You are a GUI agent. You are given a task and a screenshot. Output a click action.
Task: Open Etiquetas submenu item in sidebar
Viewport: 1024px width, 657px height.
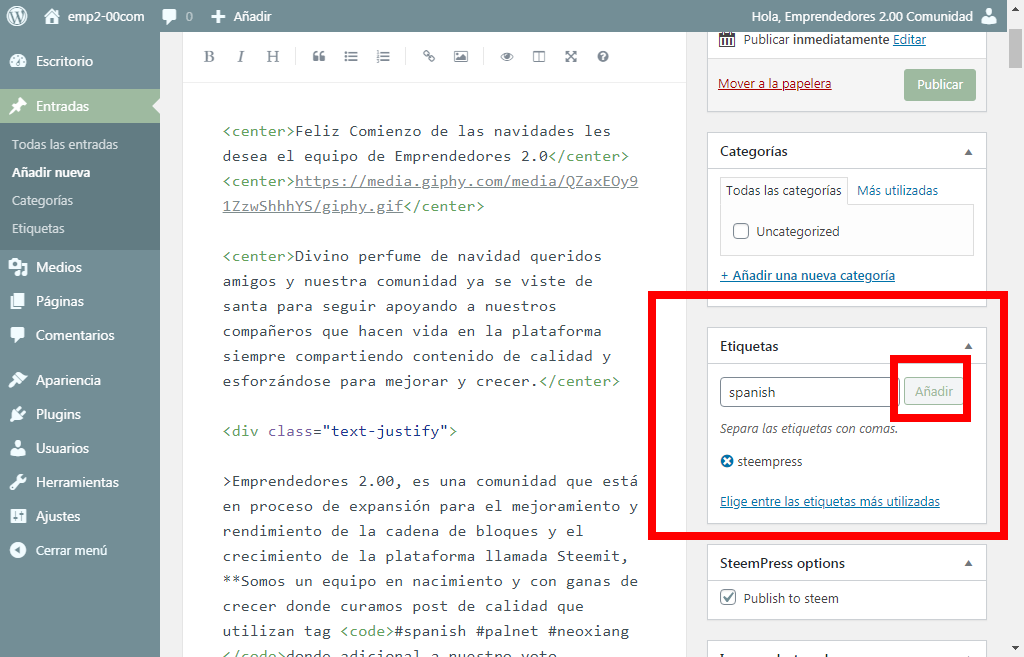click(38, 229)
